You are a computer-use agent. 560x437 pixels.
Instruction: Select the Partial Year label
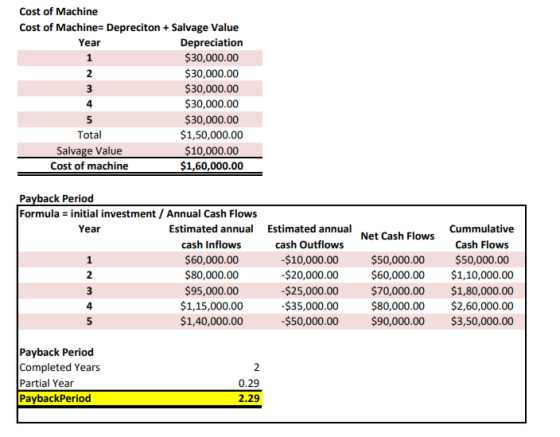(x=46, y=383)
